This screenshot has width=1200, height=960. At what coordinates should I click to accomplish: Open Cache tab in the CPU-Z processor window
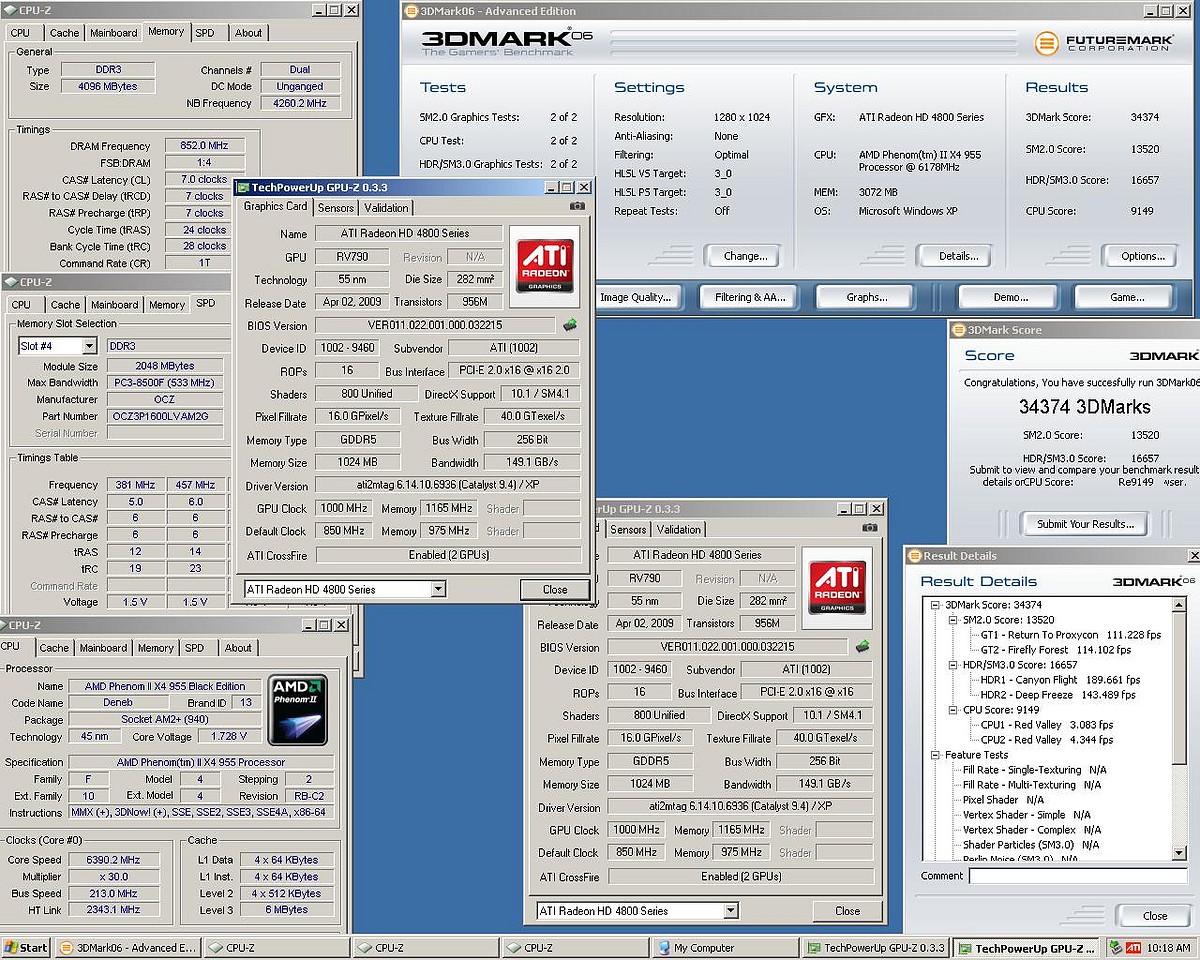(54, 648)
